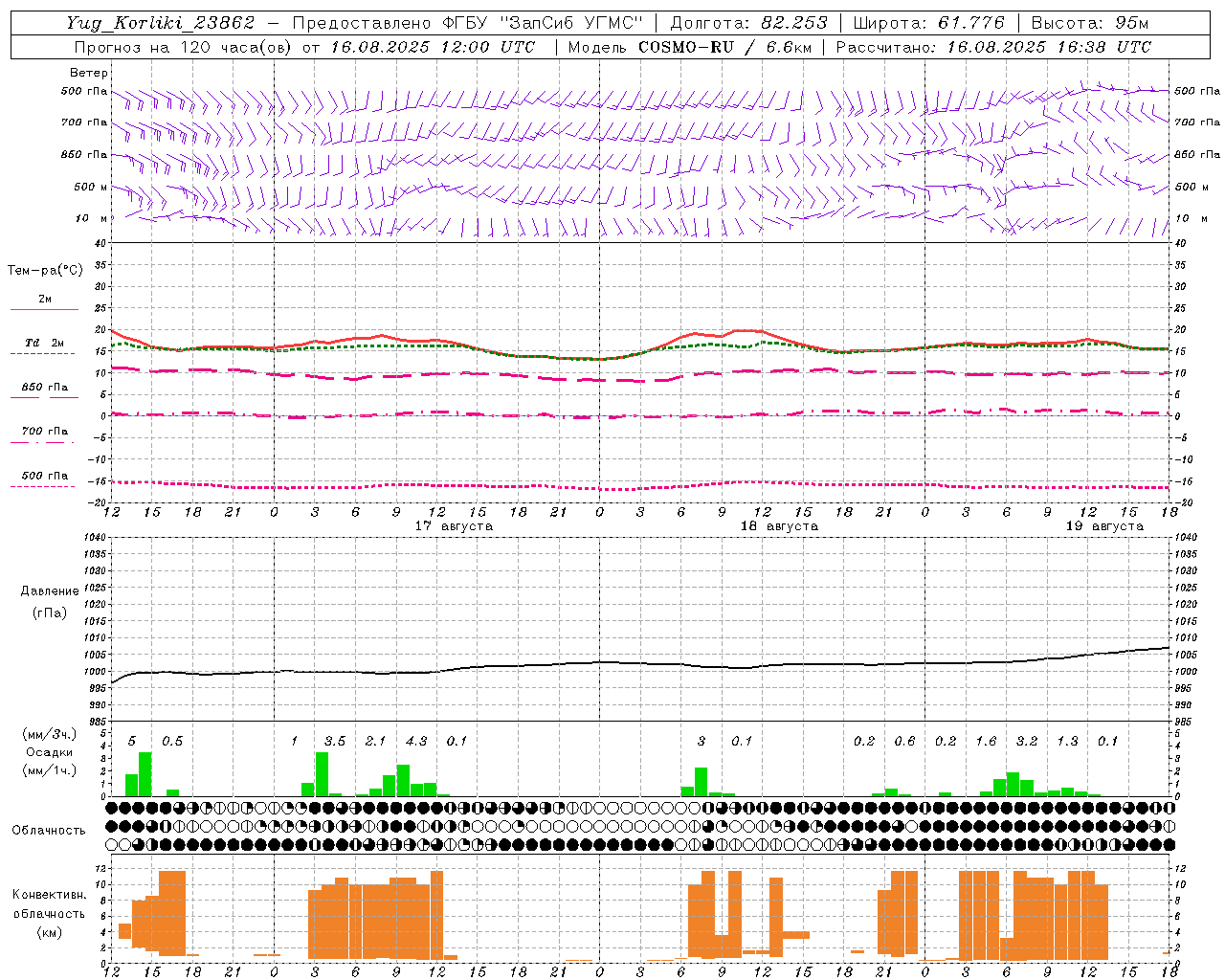Screen dimensions: 1225x980
Task: Click the Td 2м dew point legend entry
Action: click(x=45, y=343)
